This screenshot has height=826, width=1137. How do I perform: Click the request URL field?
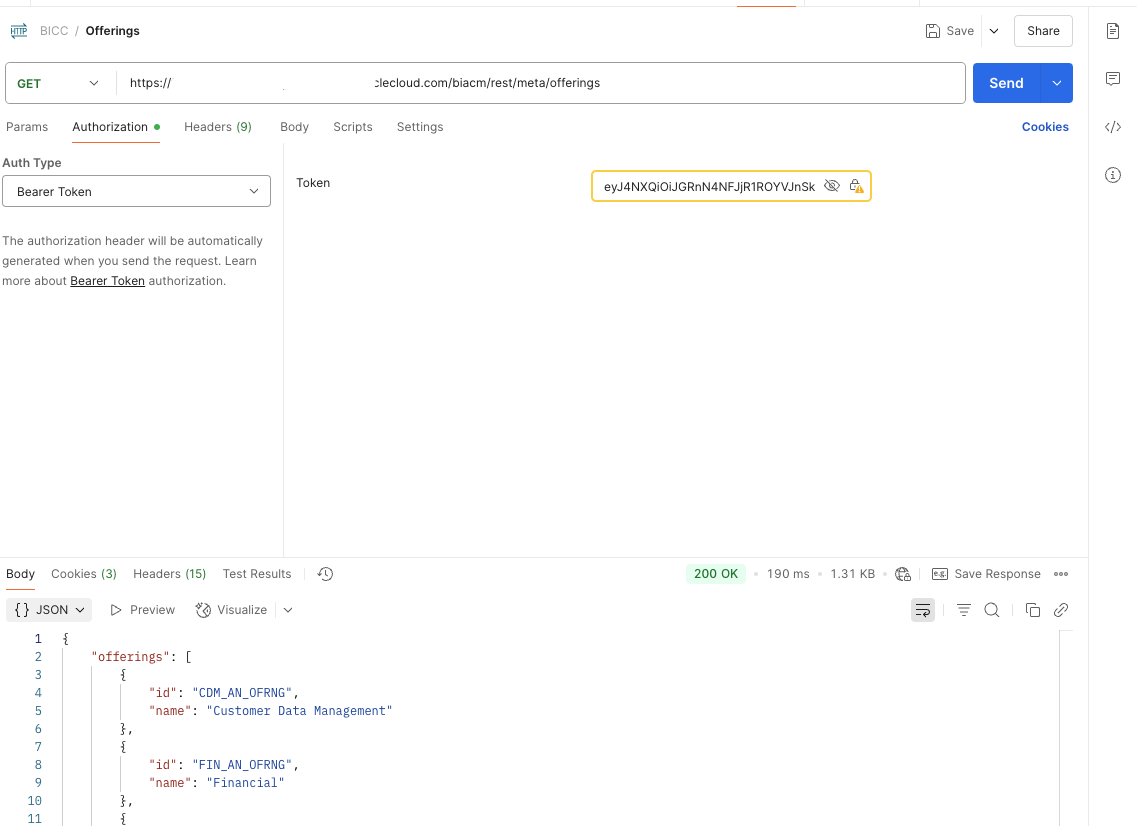(x=540, y=83)
